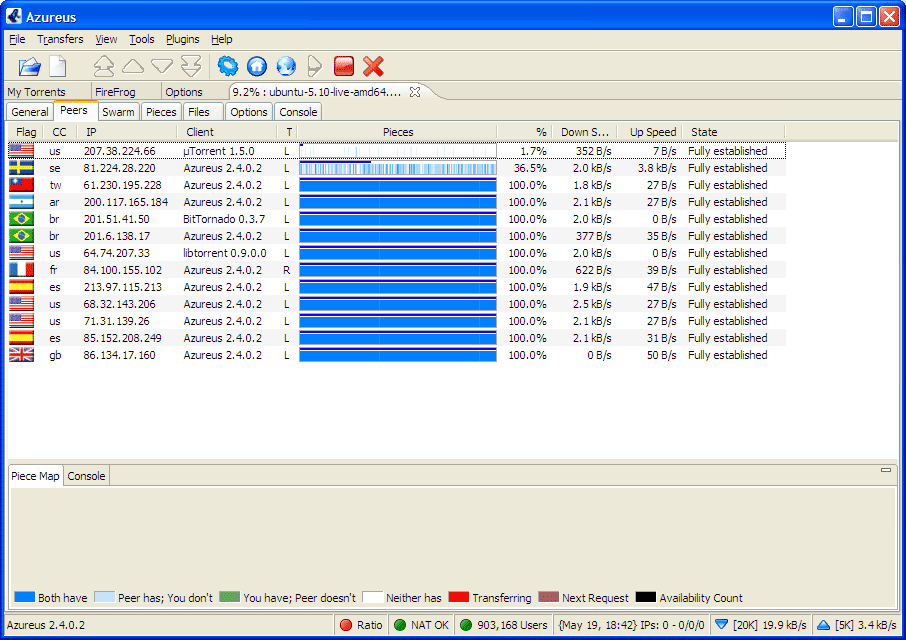Sort by the Pieces column header
This screenshot has height=640, width=906.
[398, 132]
